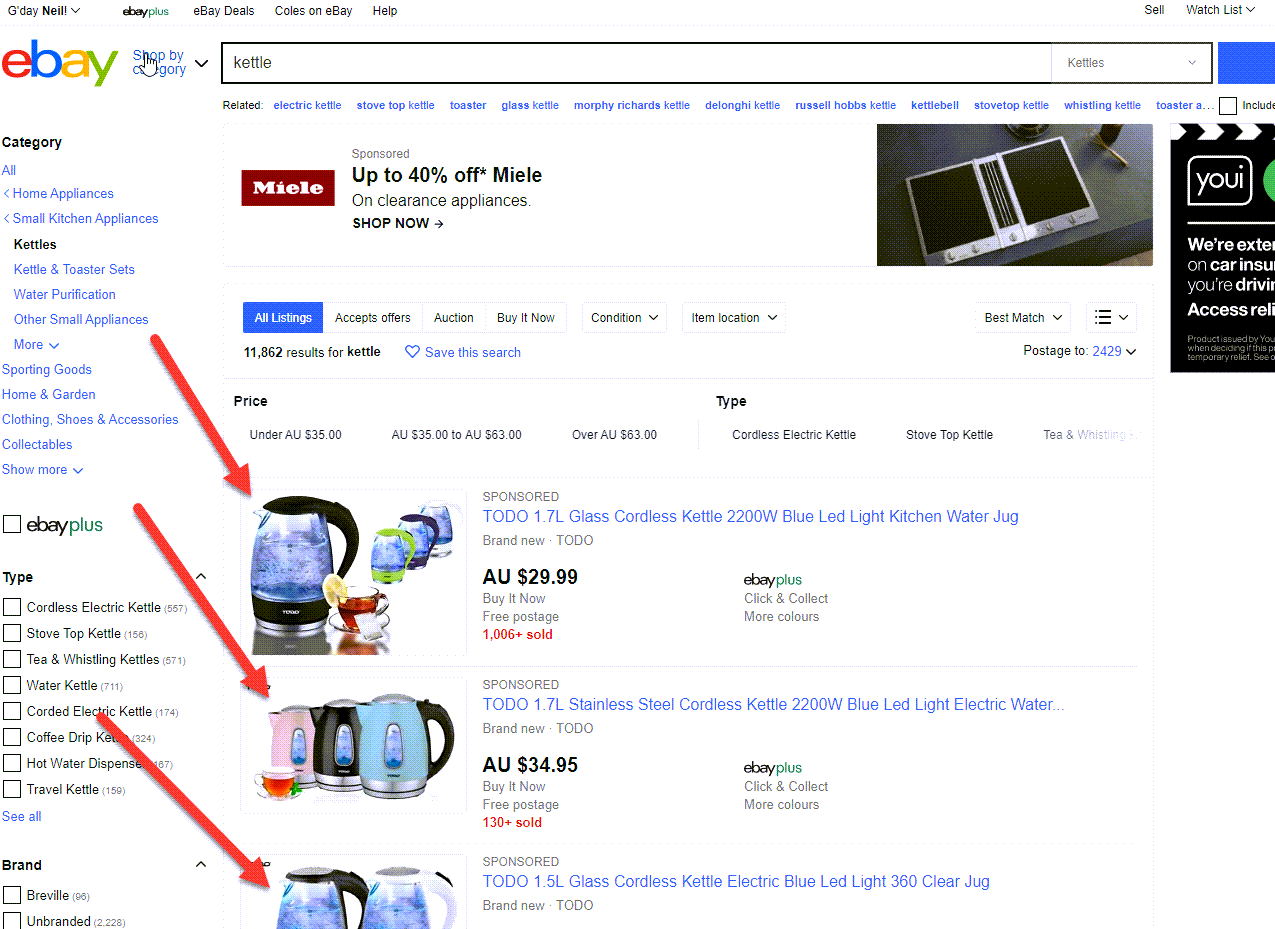Go to Other Small Appliances category

[x=81, y=319]
